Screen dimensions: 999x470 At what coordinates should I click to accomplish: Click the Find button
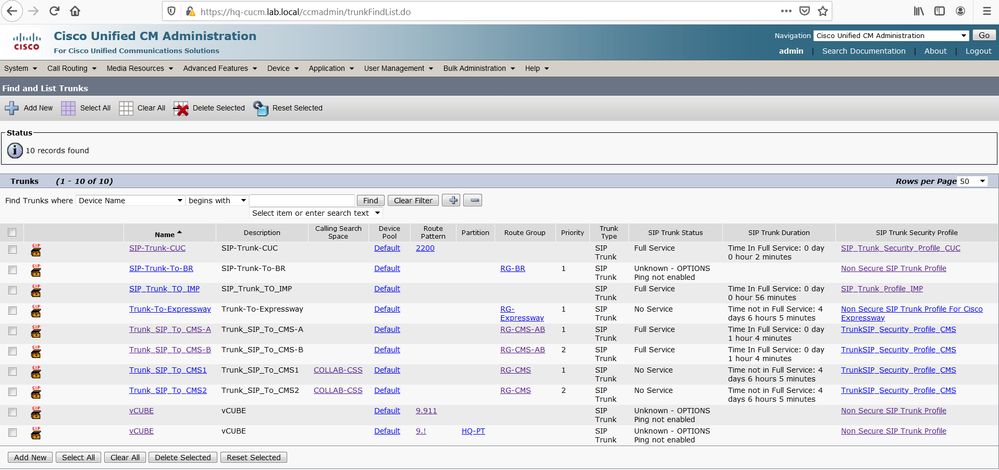coord(370,201)
